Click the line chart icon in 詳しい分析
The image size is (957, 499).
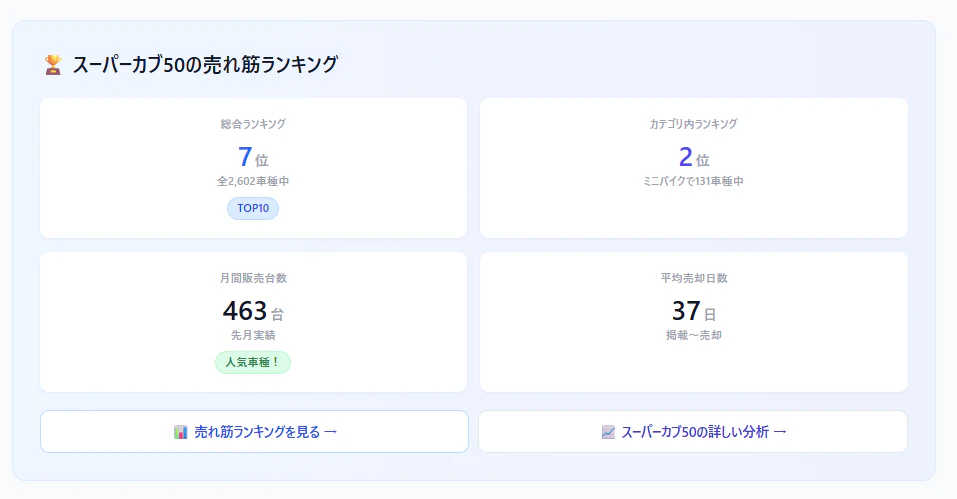coord(608,432)
